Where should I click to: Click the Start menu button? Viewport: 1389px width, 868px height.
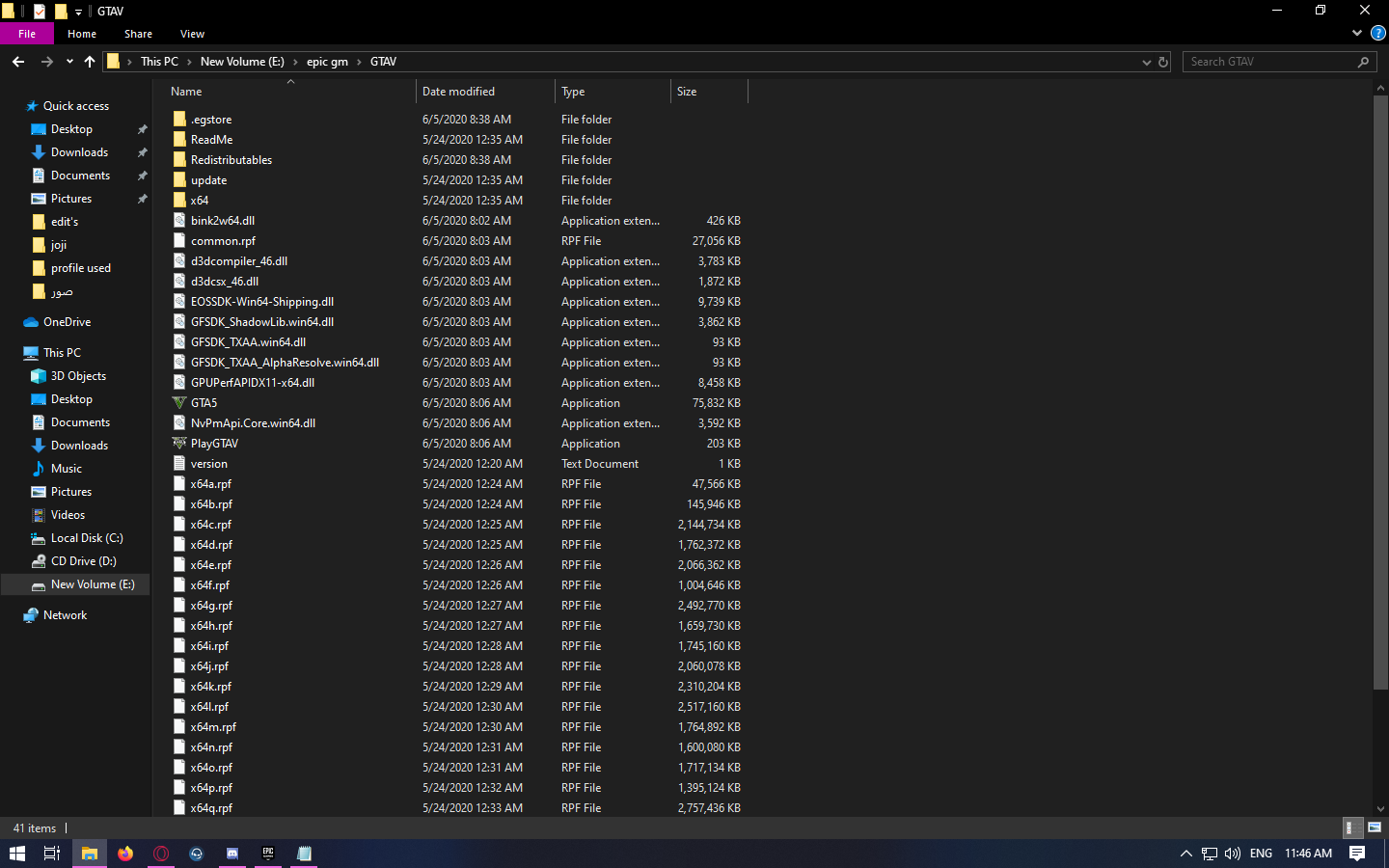coord(17,853)
